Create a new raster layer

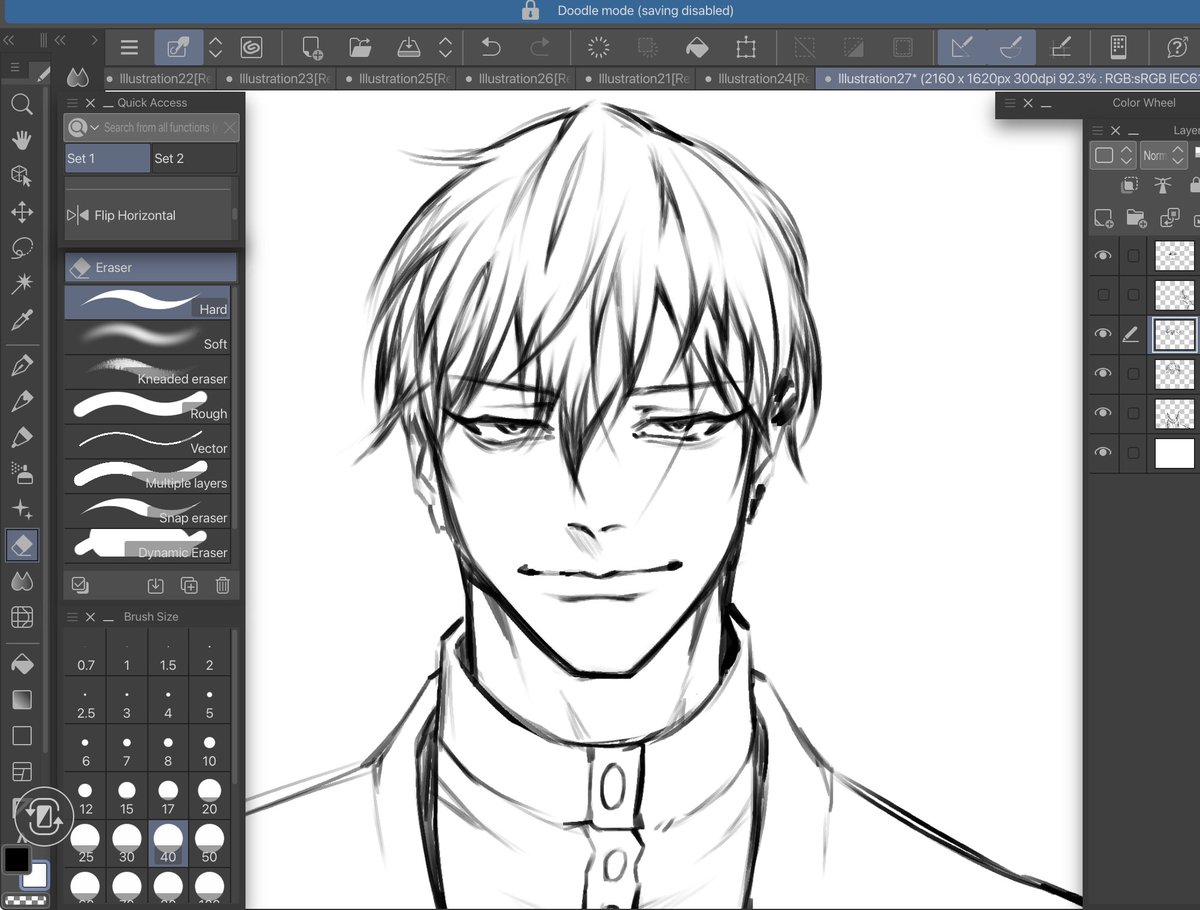tap(1103, 219)
